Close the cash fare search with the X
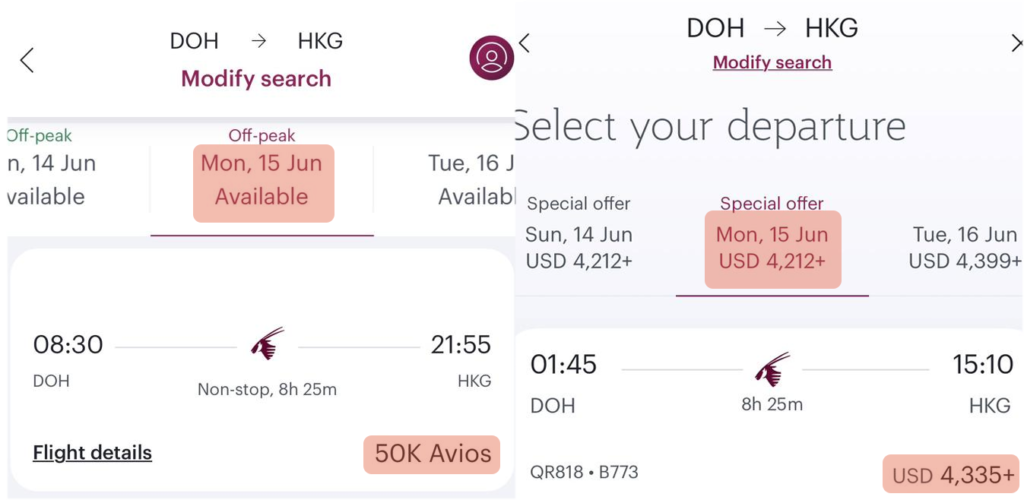This screenshot has width=1024, height=500. click(x=1017, y=43)
